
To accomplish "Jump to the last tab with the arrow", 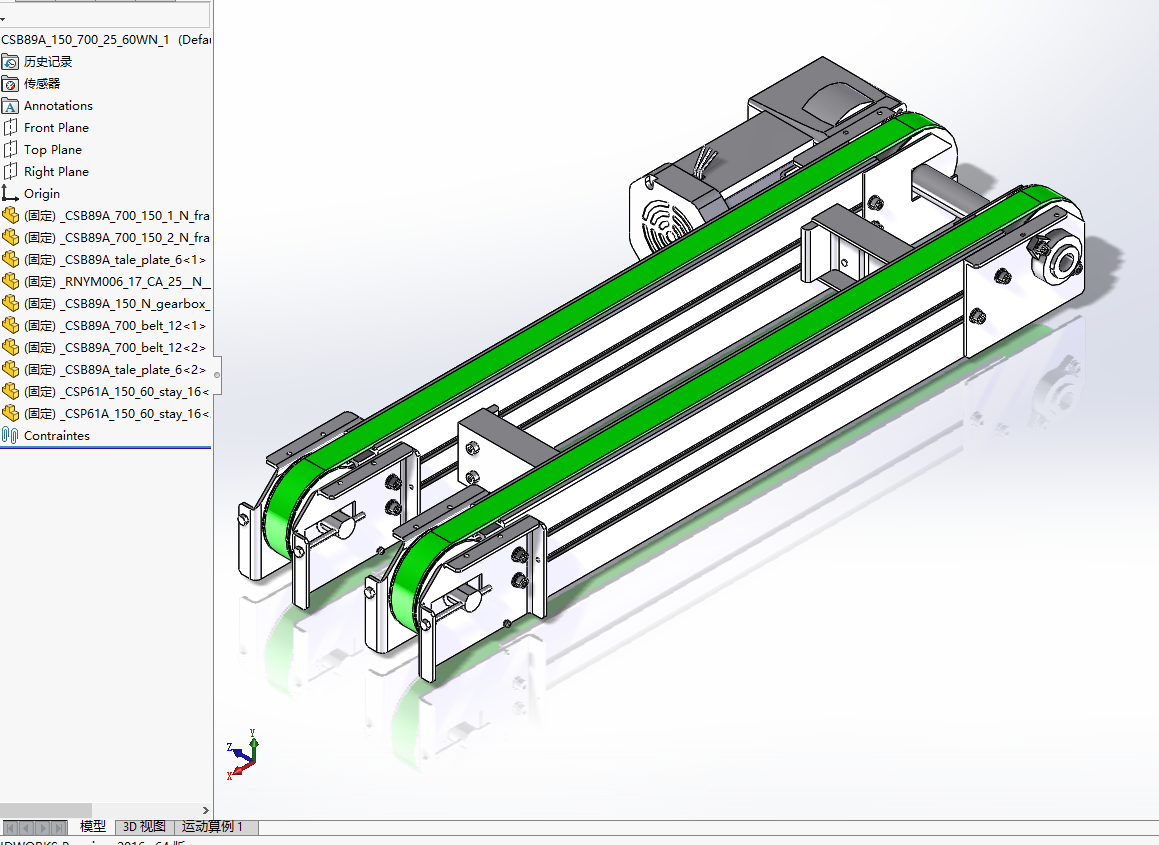I will click(x=59, y=828).
